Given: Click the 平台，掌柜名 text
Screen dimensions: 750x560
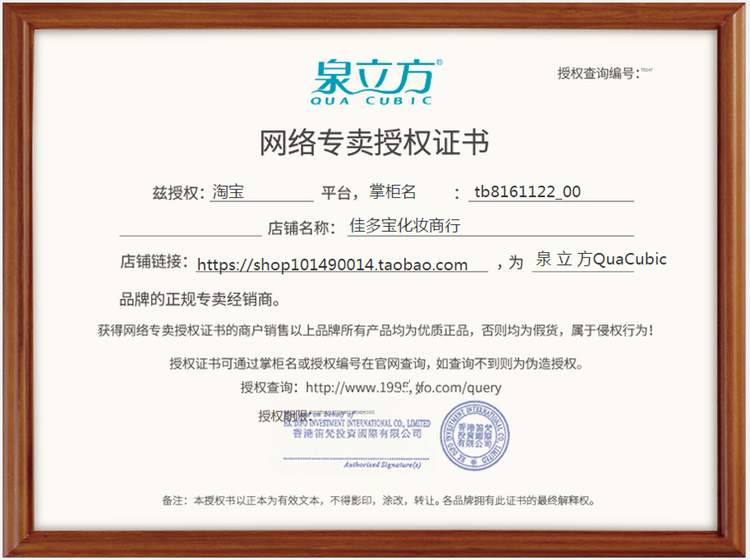Looking at the screenshot, I should (x=368, y=192).
